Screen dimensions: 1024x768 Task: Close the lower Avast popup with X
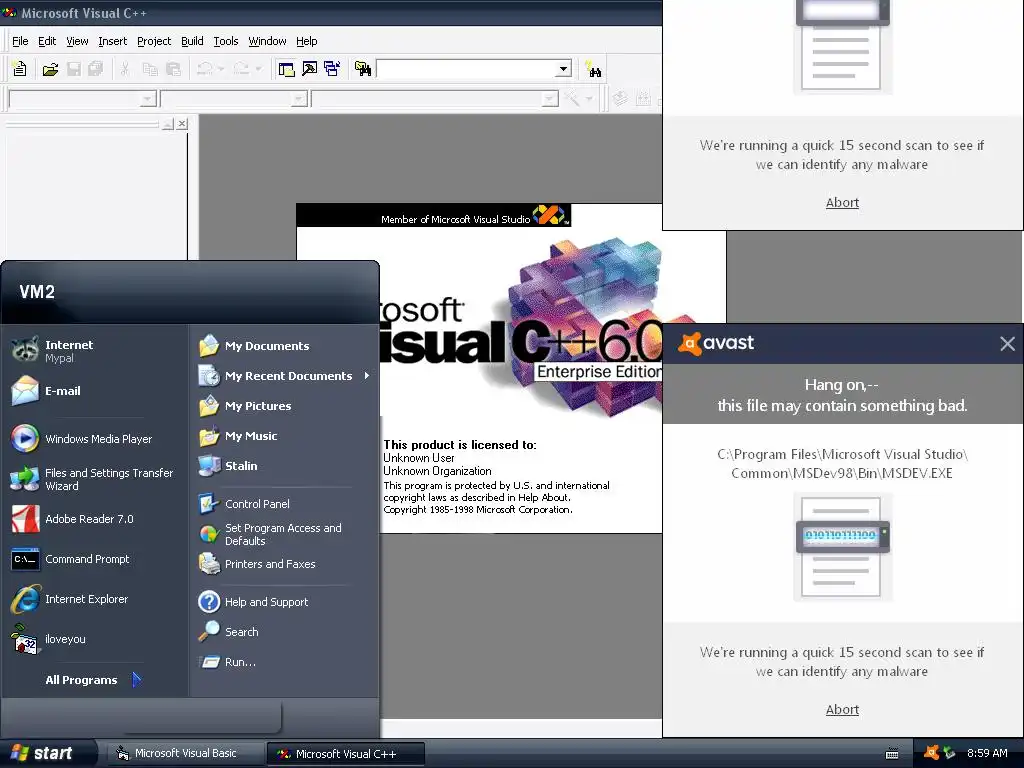pos(1007,344)
